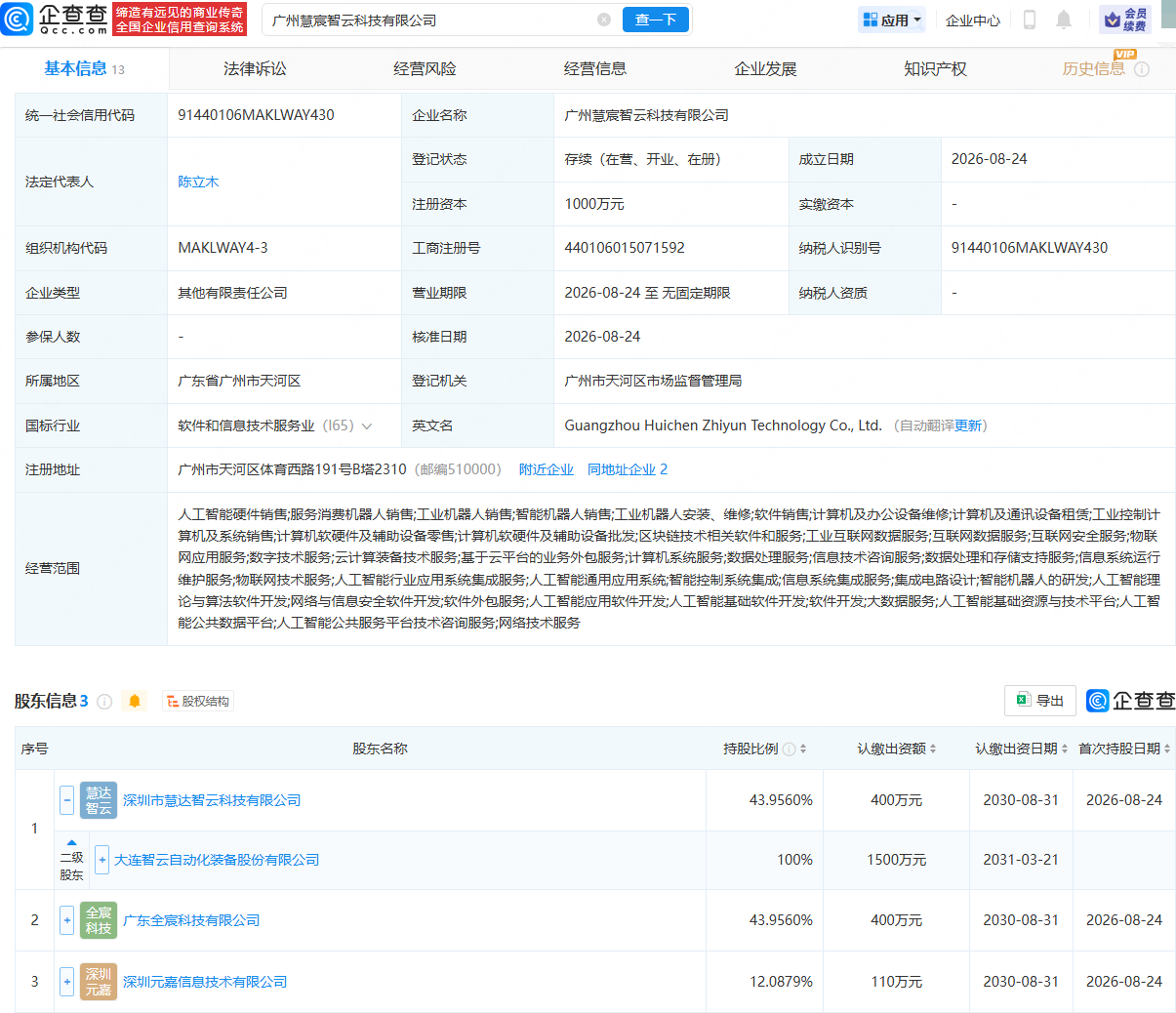Select organization code MAKLWAY4-3

[223, 248]
